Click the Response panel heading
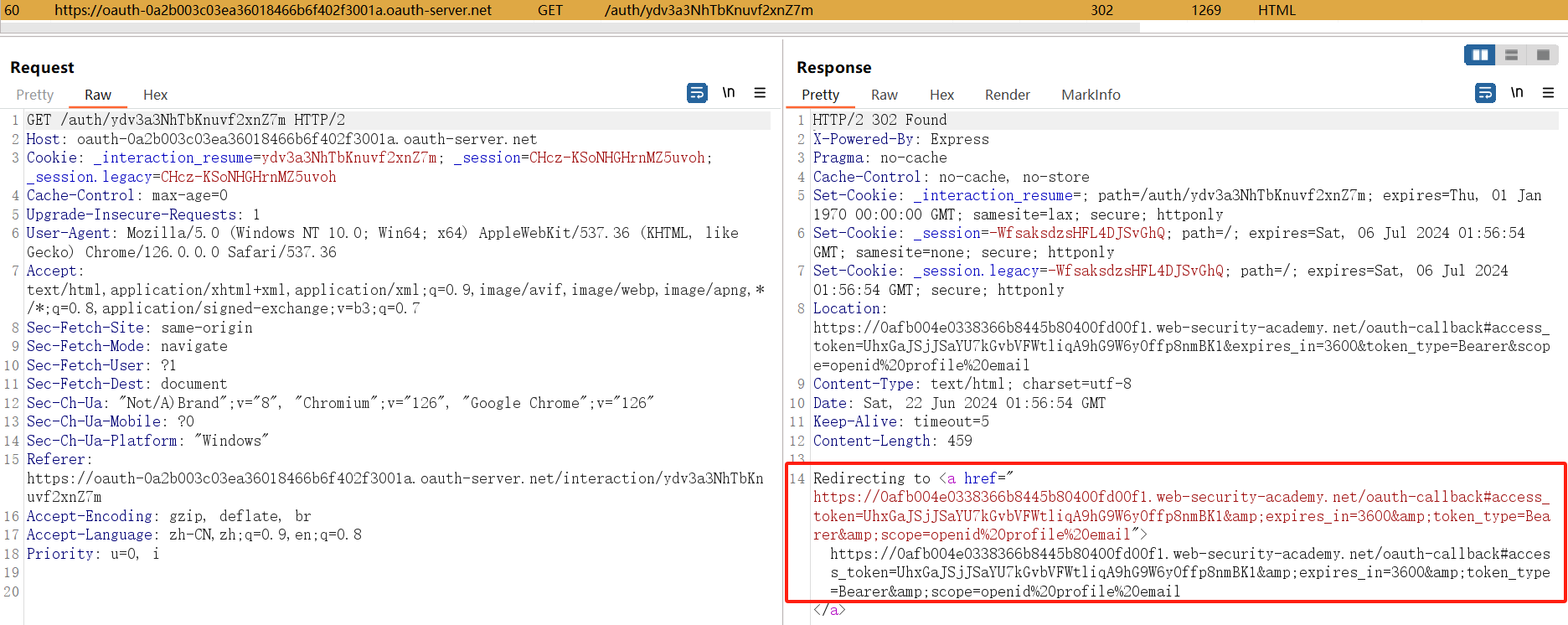Image resolution: width=1568 pixels, height=625 pixels. [833, 67]
